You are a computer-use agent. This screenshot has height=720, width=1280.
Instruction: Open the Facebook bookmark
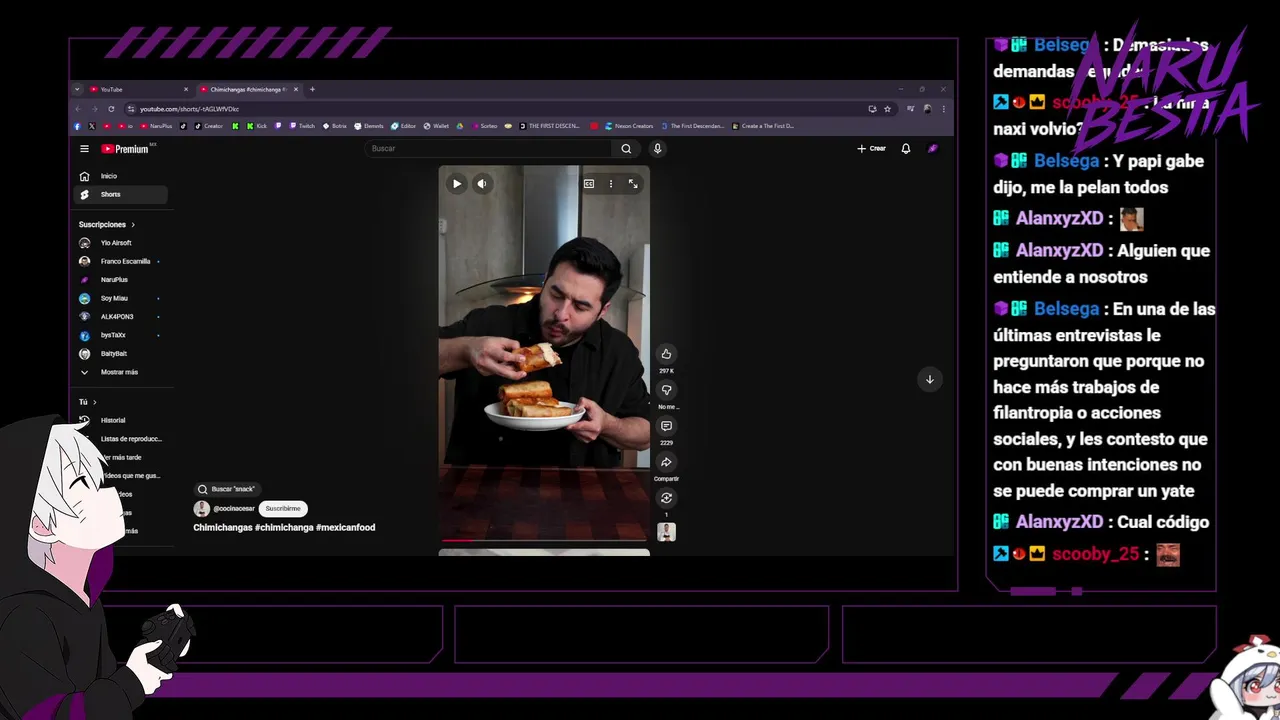coord(77,126)
